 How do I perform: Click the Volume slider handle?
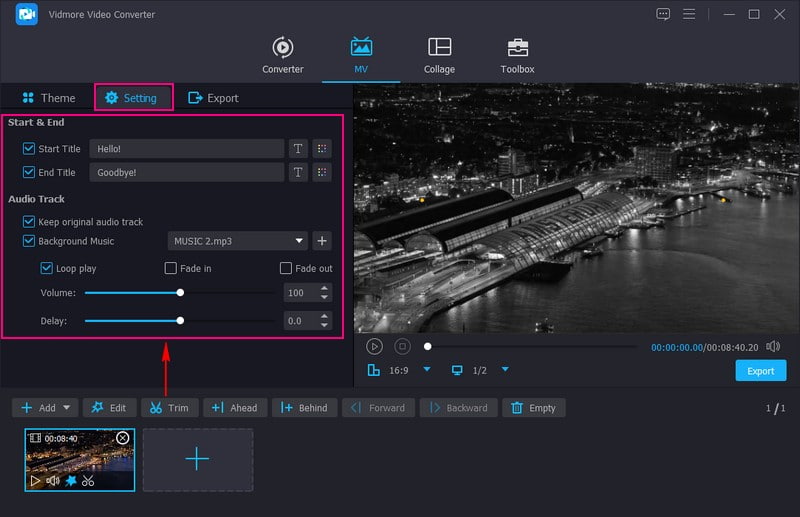(x=180, y=293)
